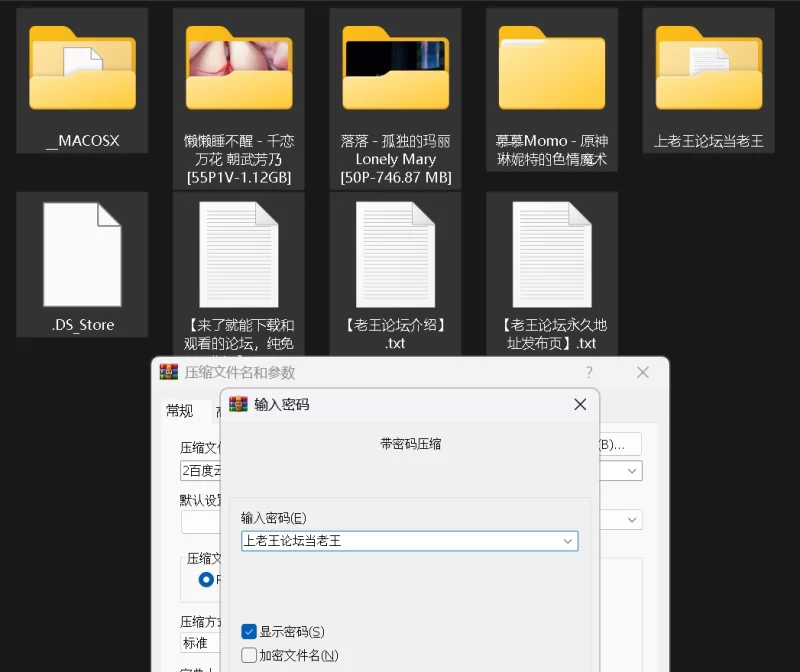Expand the password history dropdown
This screenshot has height=672, width=800.
[x=568, y=541]
